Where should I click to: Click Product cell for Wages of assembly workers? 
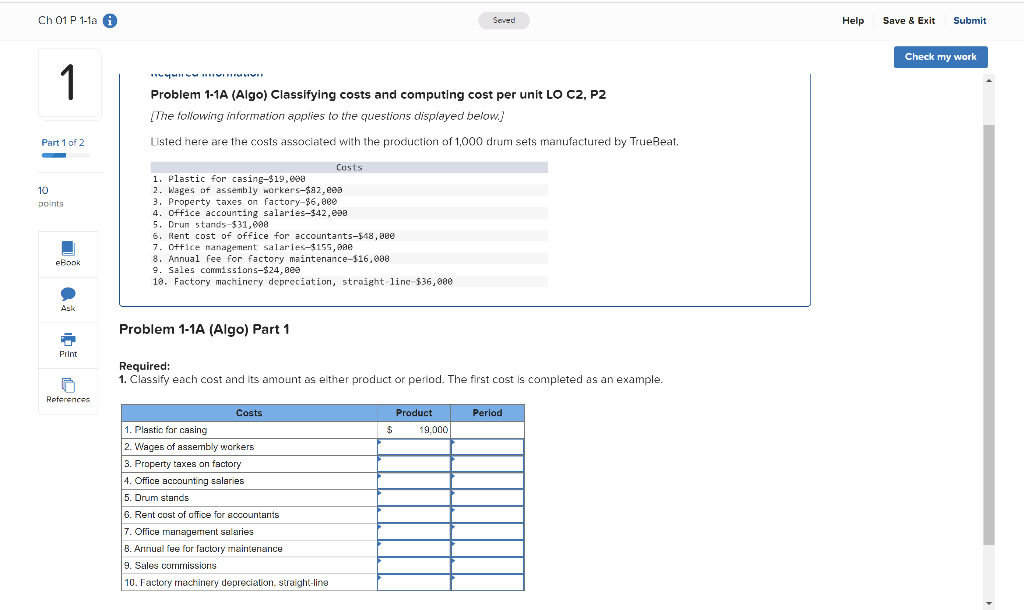[414, 447]
